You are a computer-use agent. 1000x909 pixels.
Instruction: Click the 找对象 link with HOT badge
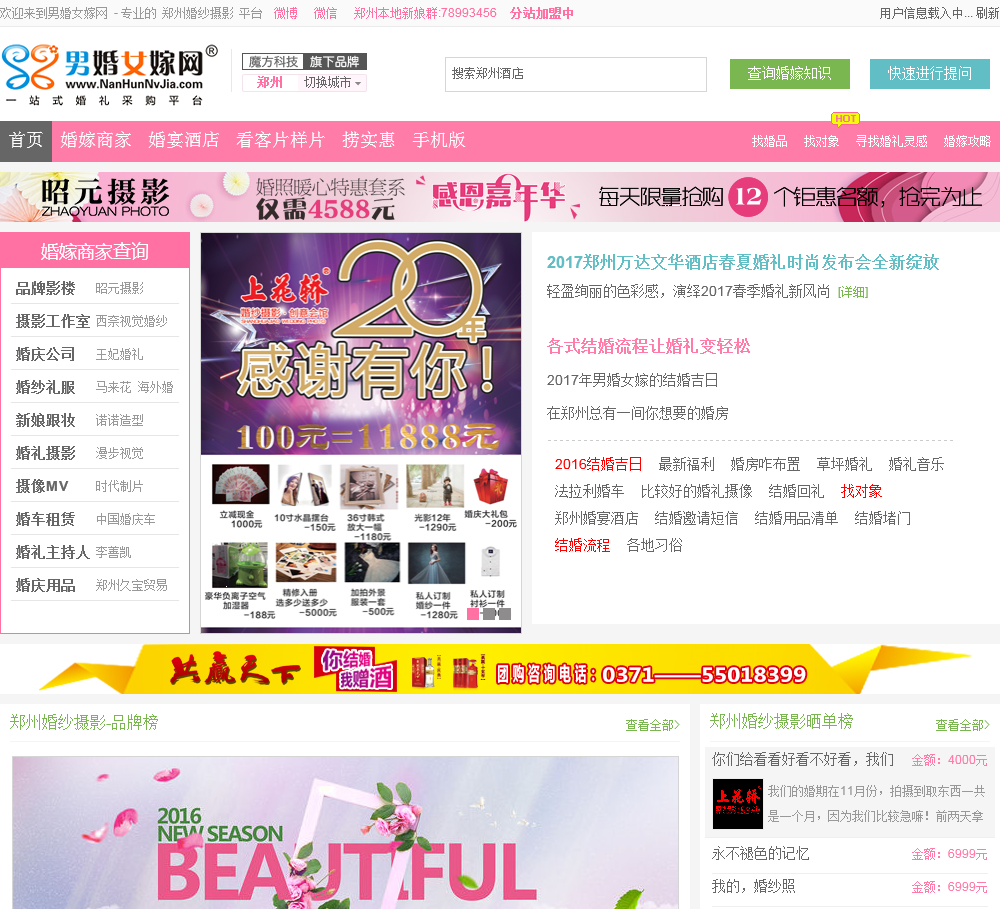point(821,141)
